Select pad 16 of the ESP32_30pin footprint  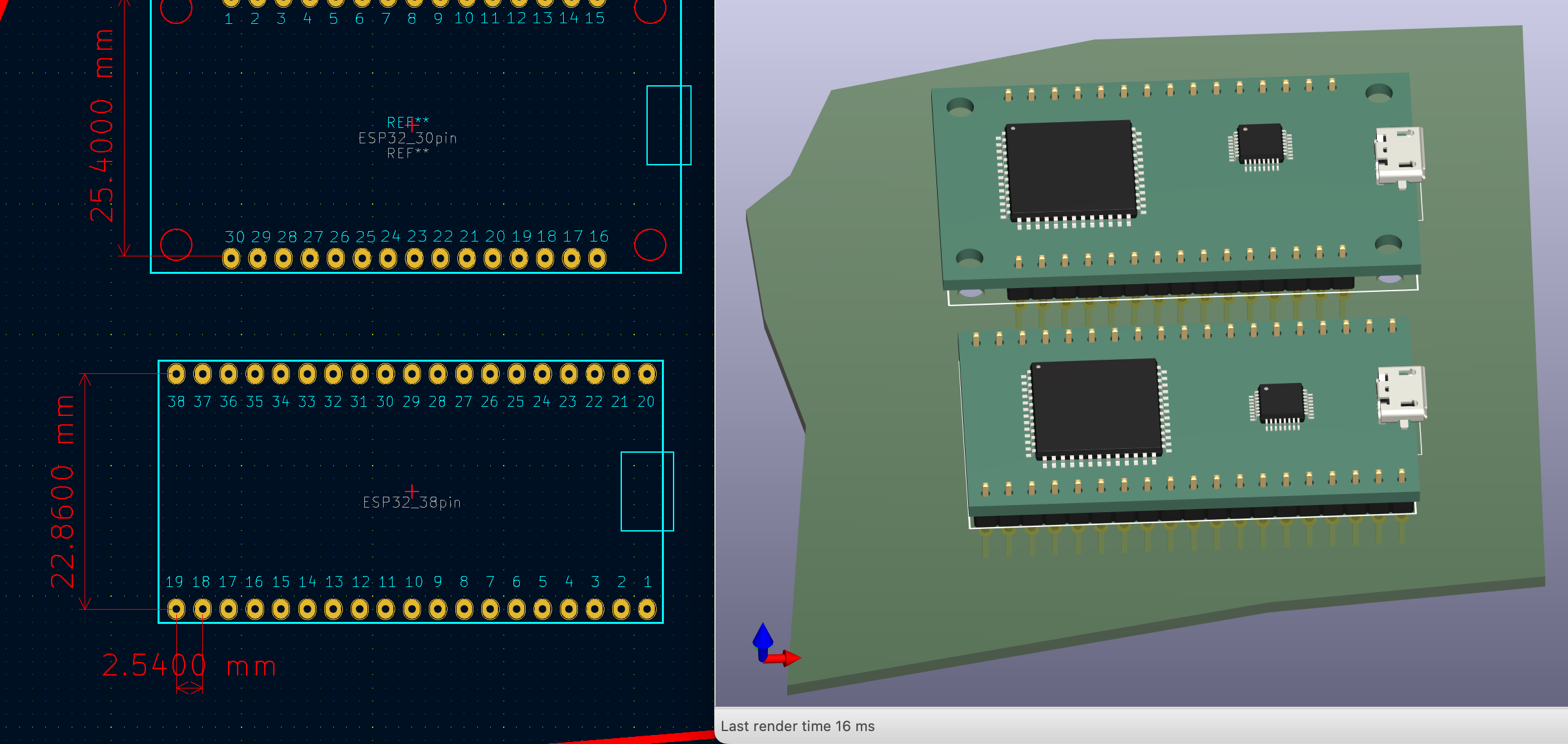point(597,259)
